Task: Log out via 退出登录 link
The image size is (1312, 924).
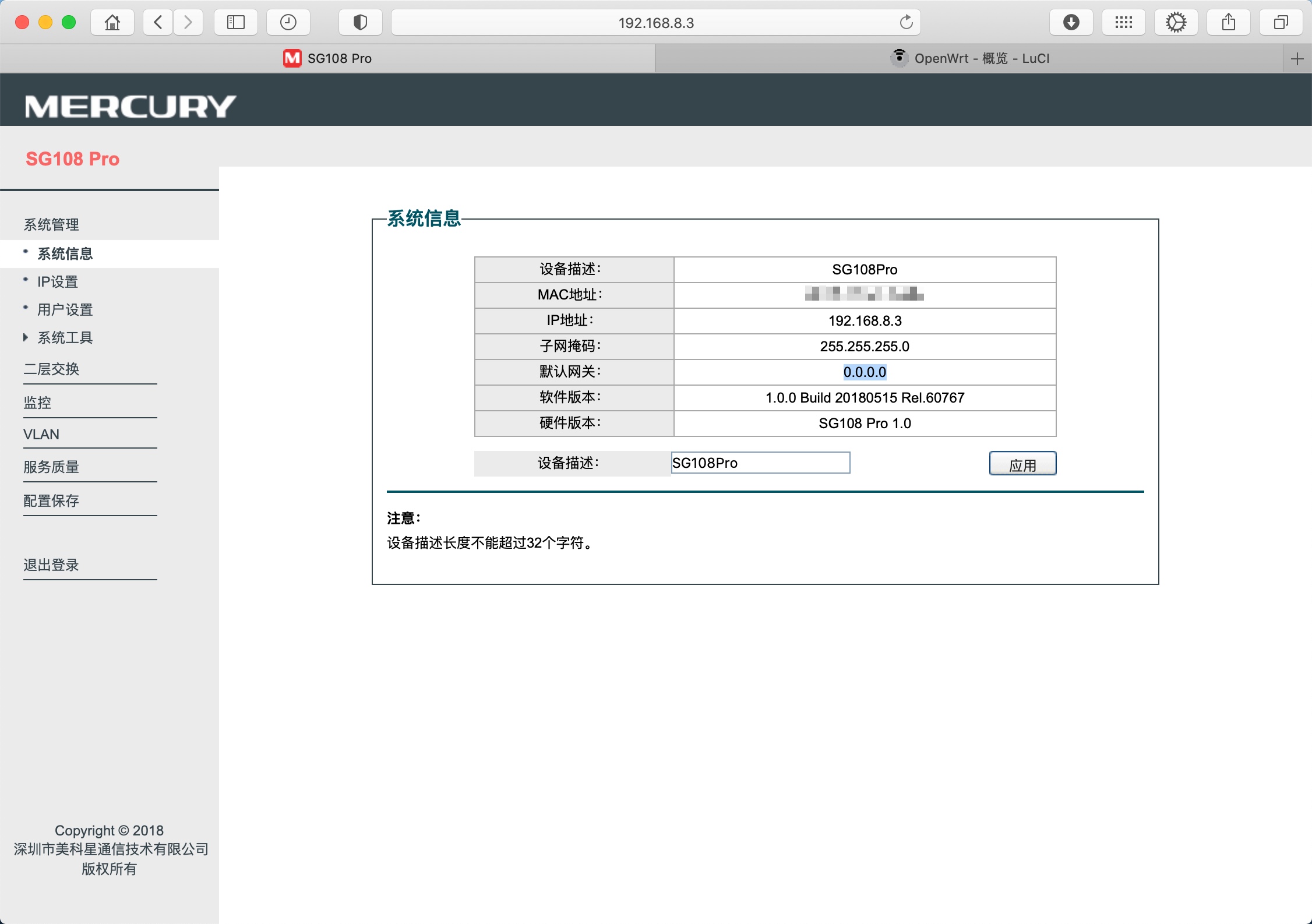Action: pyautogui.click(x=51, y=564)
